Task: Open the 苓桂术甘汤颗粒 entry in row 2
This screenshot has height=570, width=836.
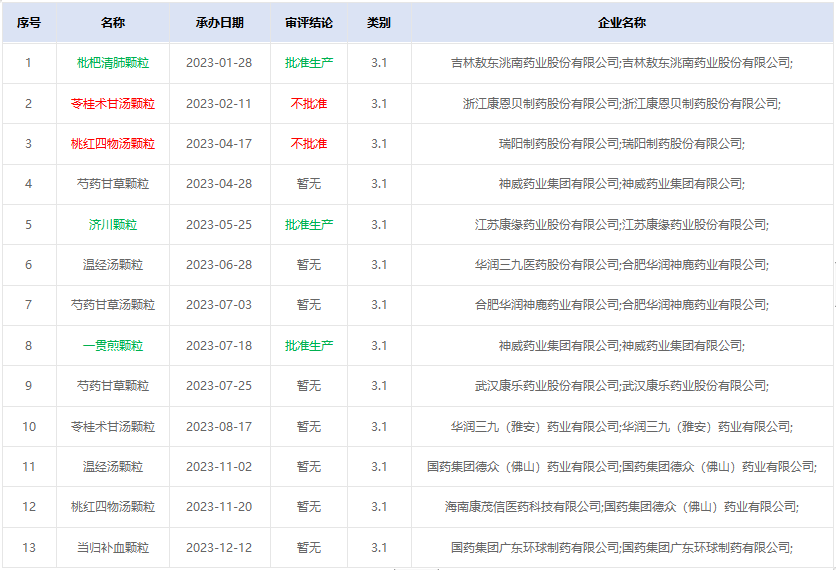Action: tap(113, 103)
